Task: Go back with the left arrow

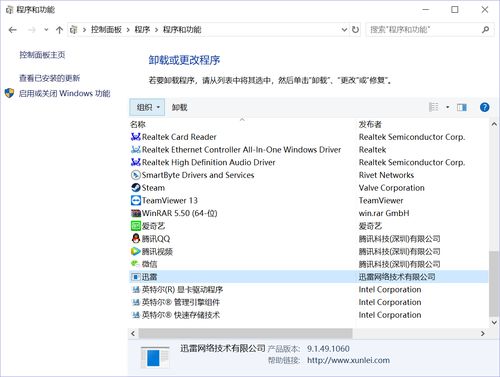Action: [13, 30]
